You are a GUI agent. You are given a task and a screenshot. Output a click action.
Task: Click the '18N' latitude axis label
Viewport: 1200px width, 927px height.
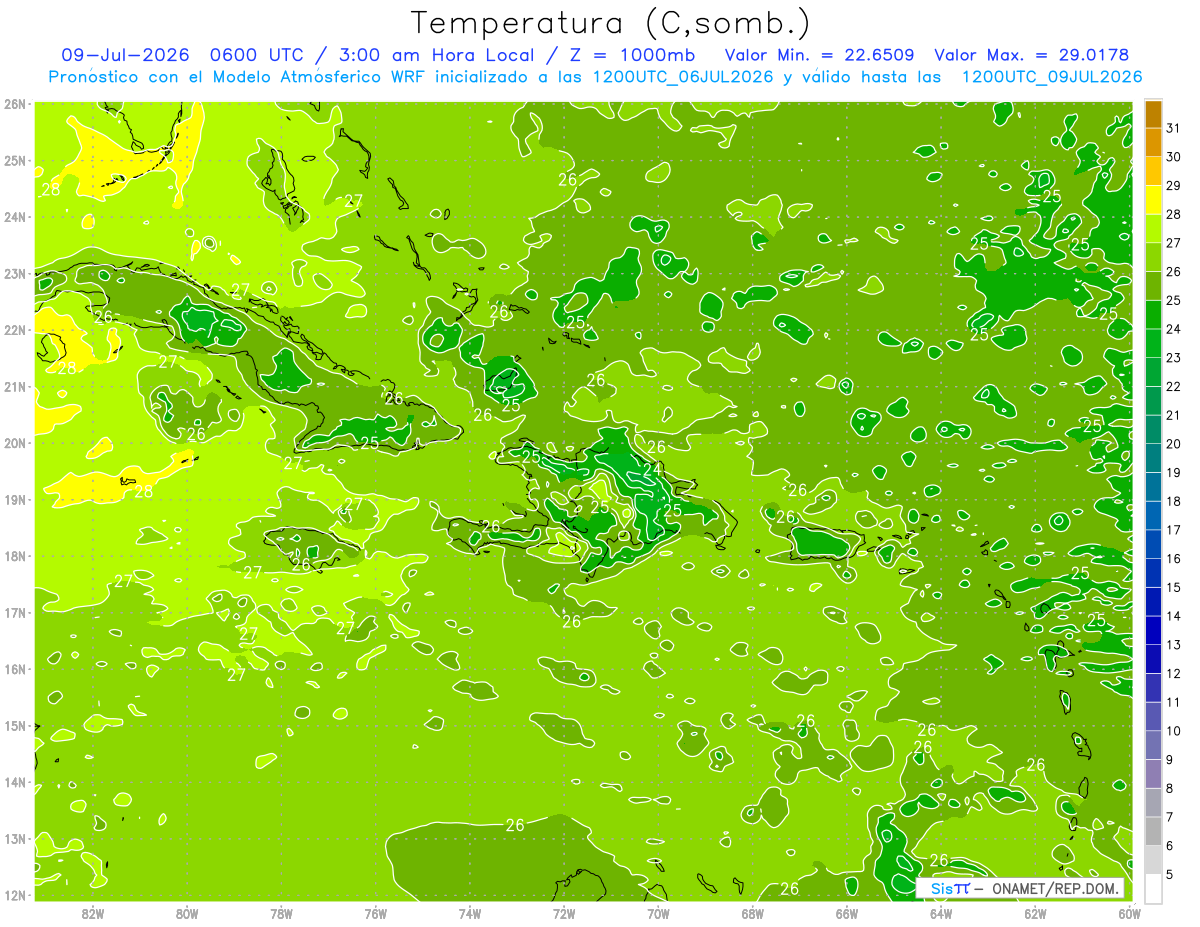point(15,556)
